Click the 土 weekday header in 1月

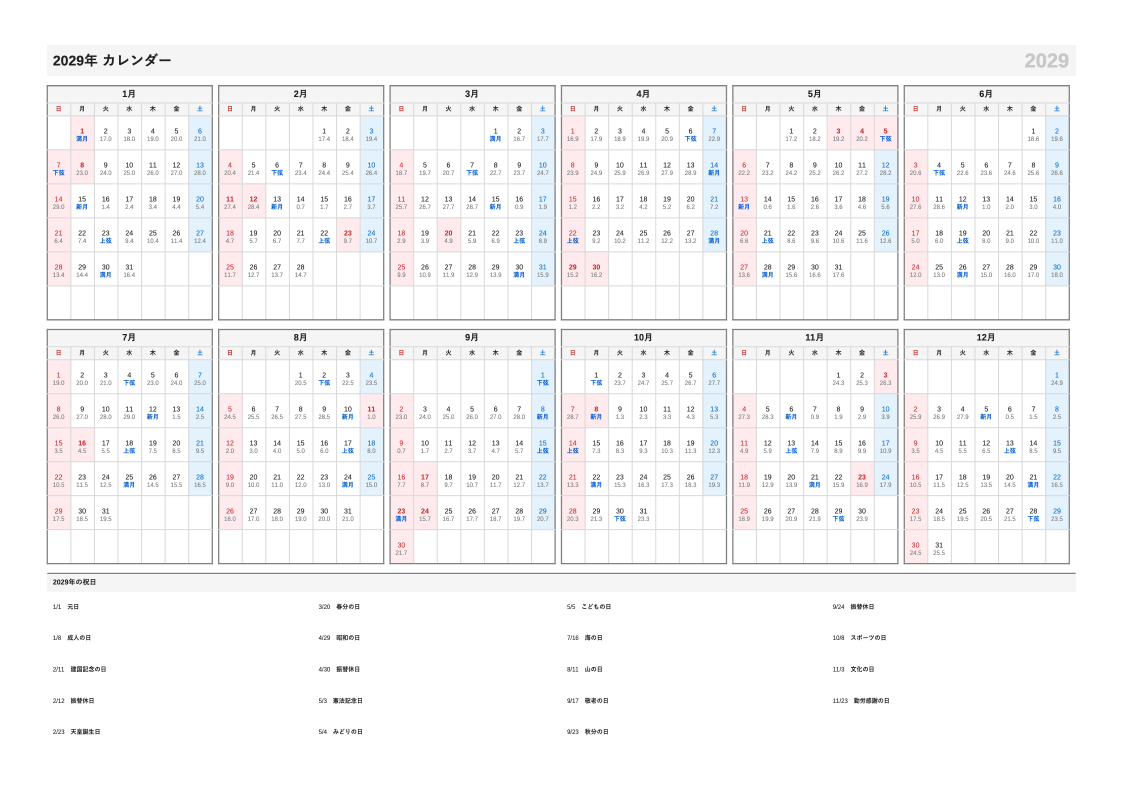200,109
